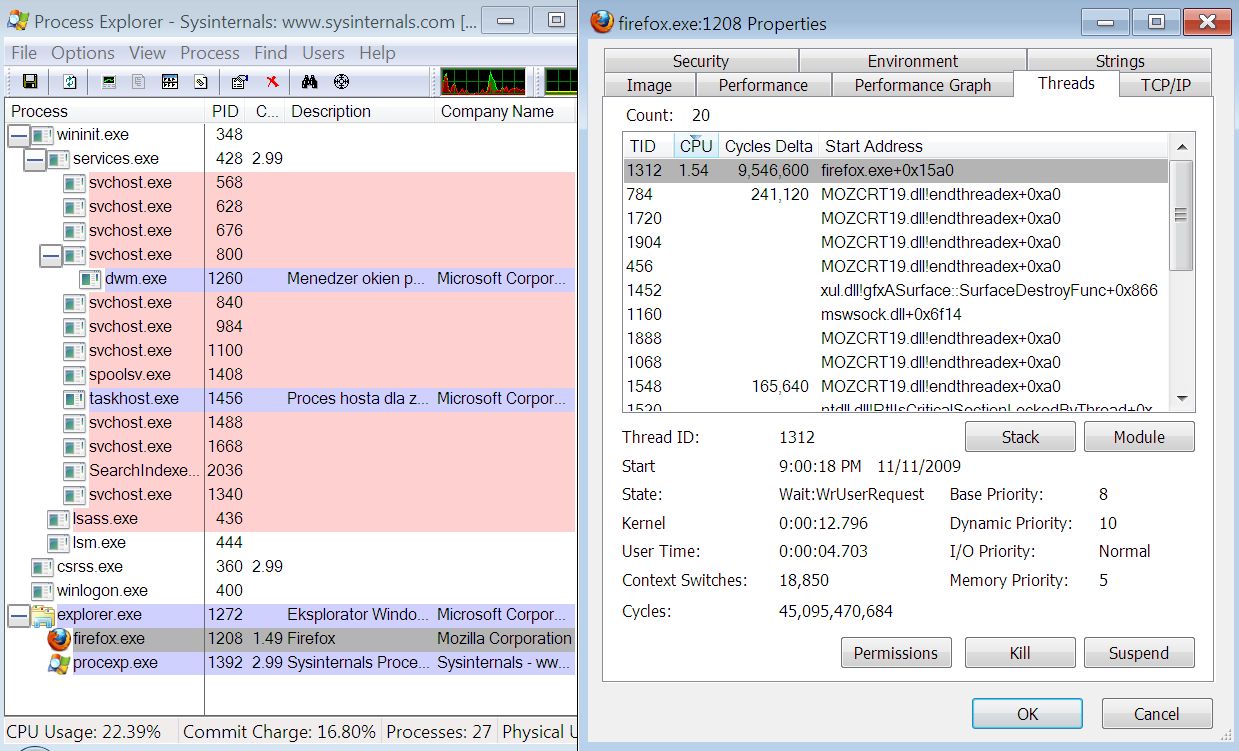Switch to the TCP/IP tab
The width and height of the screenshot is (1239, 751).
tap(1166, 85)
